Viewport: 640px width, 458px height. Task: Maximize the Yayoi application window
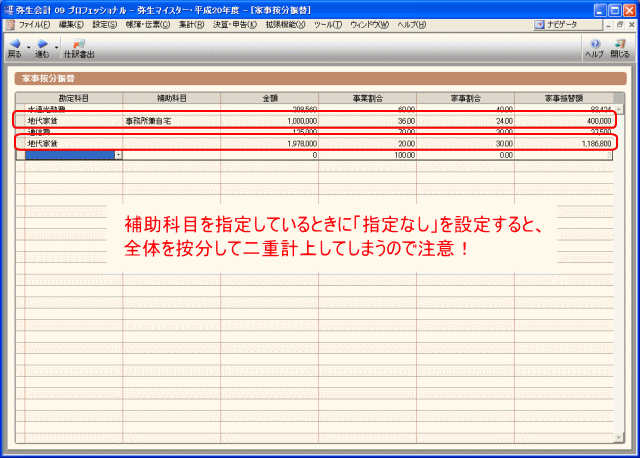coord(615,10)
